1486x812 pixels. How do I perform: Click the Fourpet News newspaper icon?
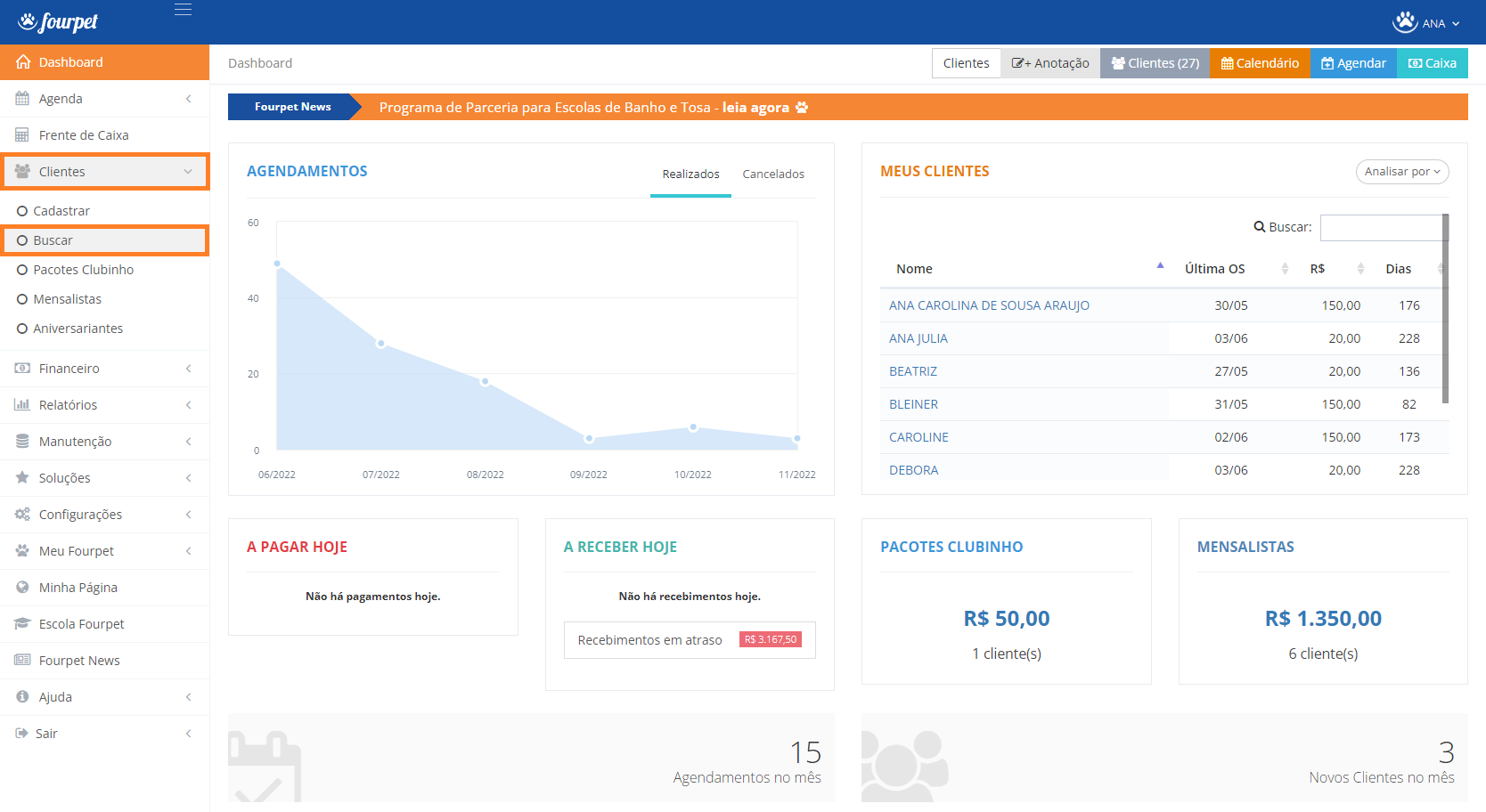(22, 661)
